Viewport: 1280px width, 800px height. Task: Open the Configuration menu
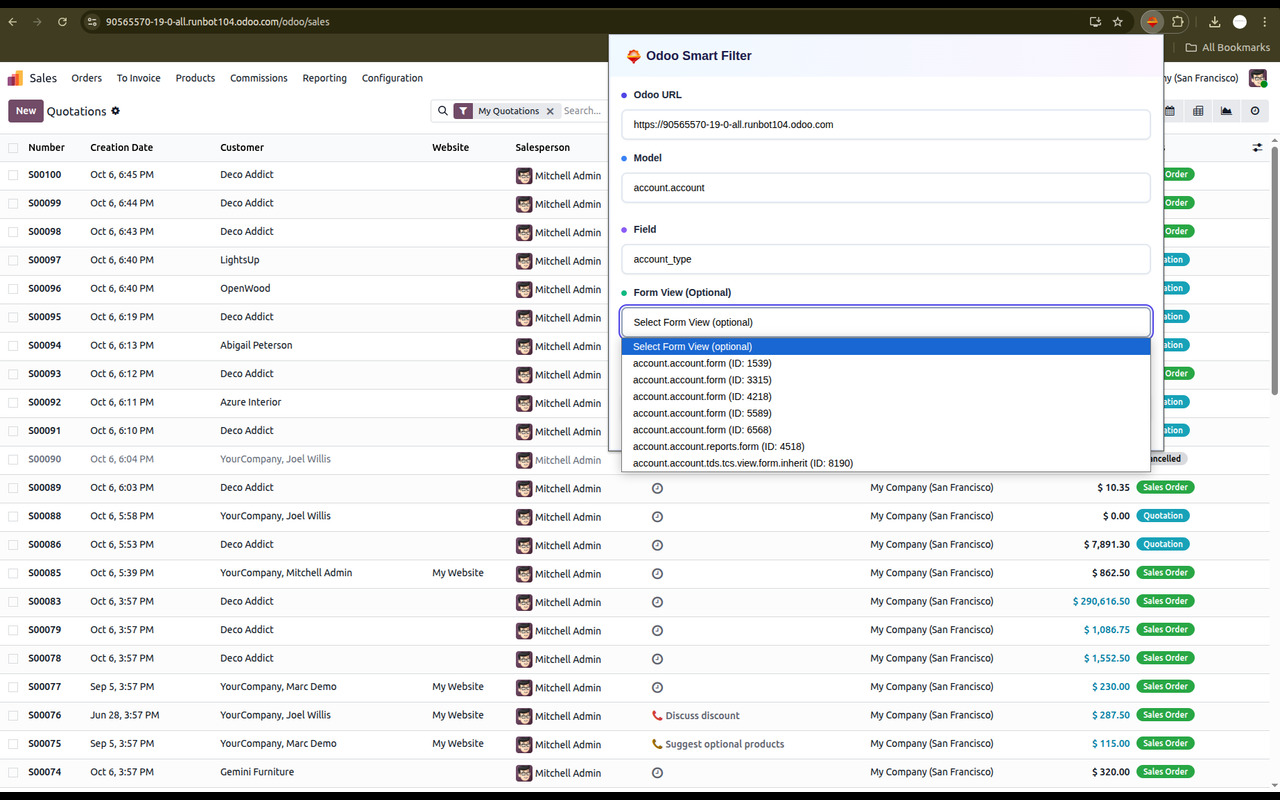[x=392, y=78]
